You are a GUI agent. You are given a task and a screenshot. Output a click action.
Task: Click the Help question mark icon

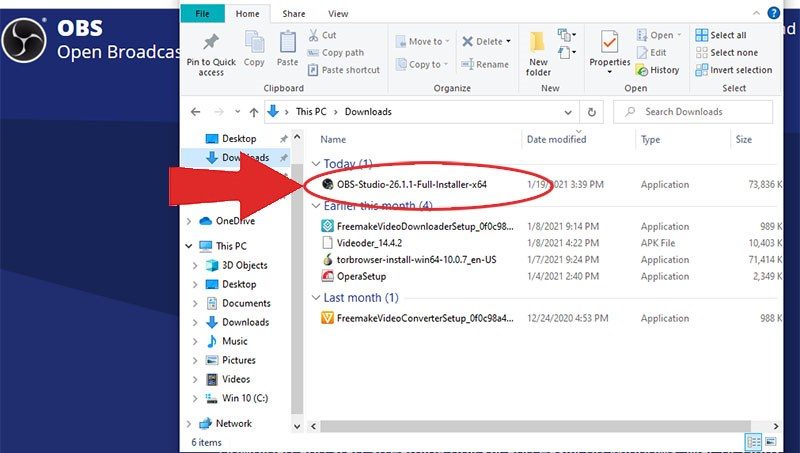(773, 13)
